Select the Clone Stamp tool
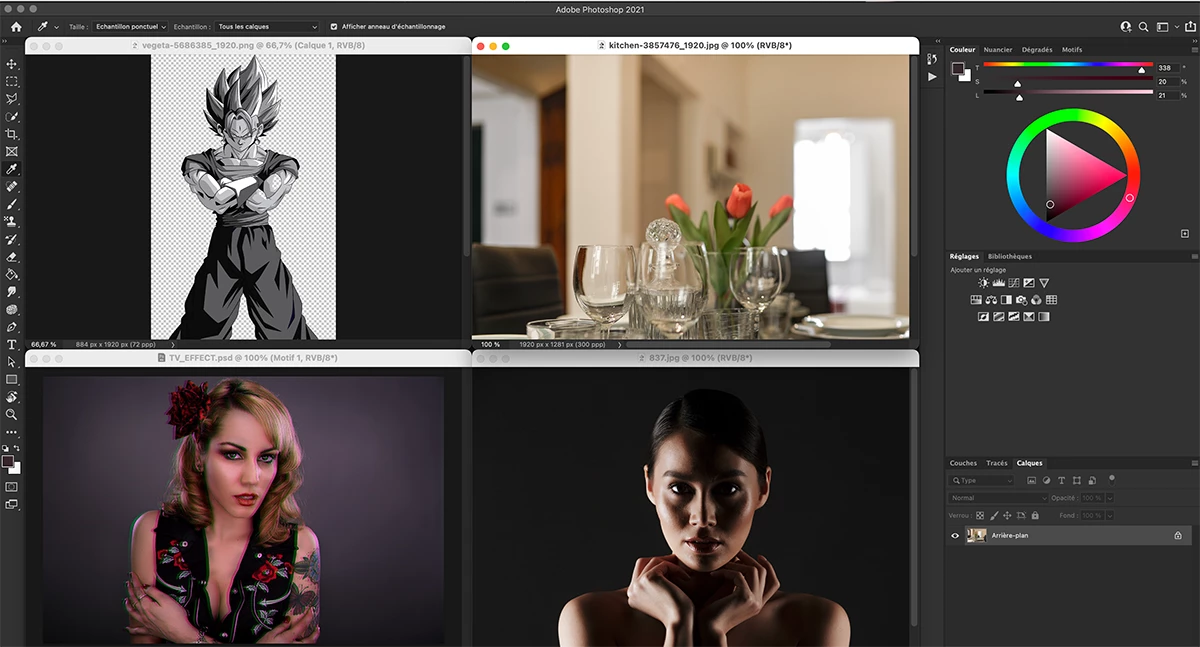The width and height of the screenshot is (1200, 647). (12, 222)
